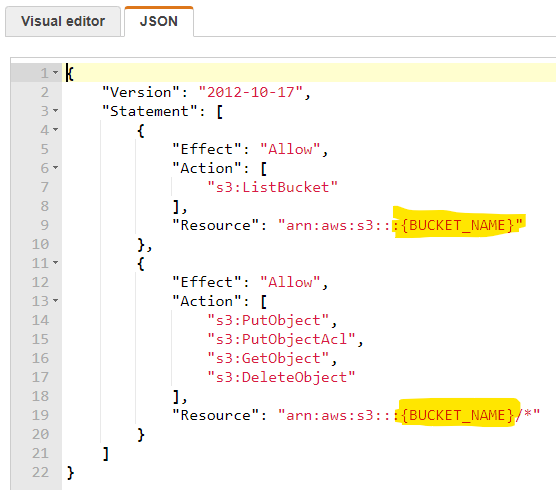556x490 pixels.
Task: Click line number 9 in the gutter
Action: 44,225
